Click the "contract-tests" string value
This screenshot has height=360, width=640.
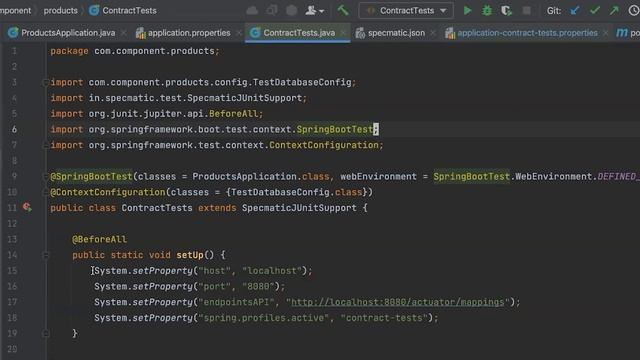(x=384, y=318)
